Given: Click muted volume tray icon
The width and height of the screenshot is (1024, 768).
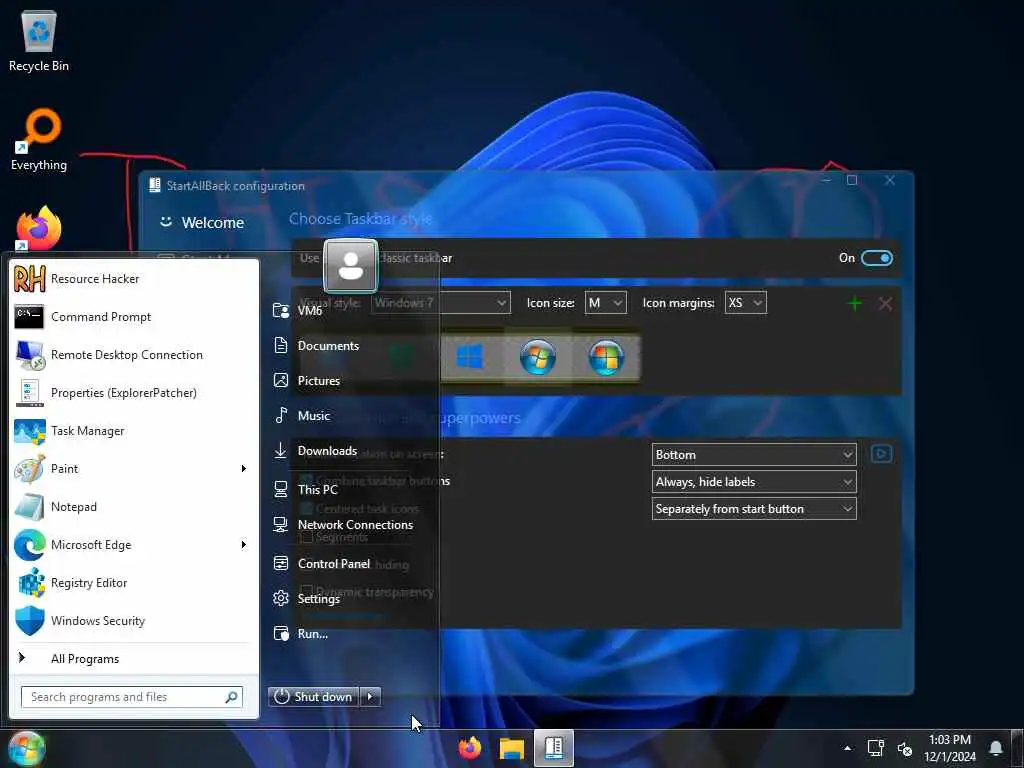Looking at the screenshot, I should click(x=904, y=748).
